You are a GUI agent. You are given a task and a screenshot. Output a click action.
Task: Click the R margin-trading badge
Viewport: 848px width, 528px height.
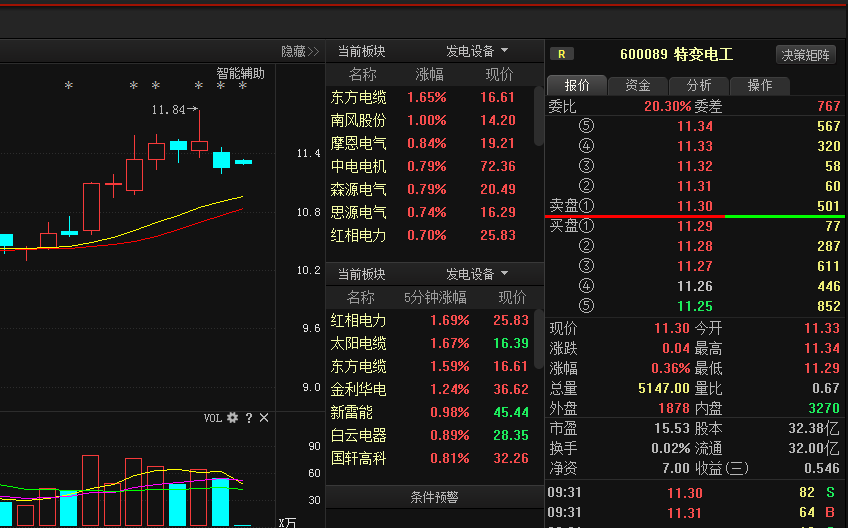(x=561, y=54)
